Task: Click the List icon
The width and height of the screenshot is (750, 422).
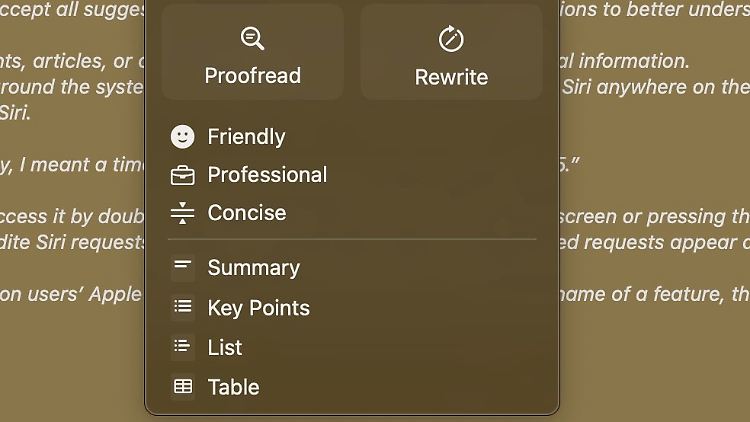Action: click(183, 347)
